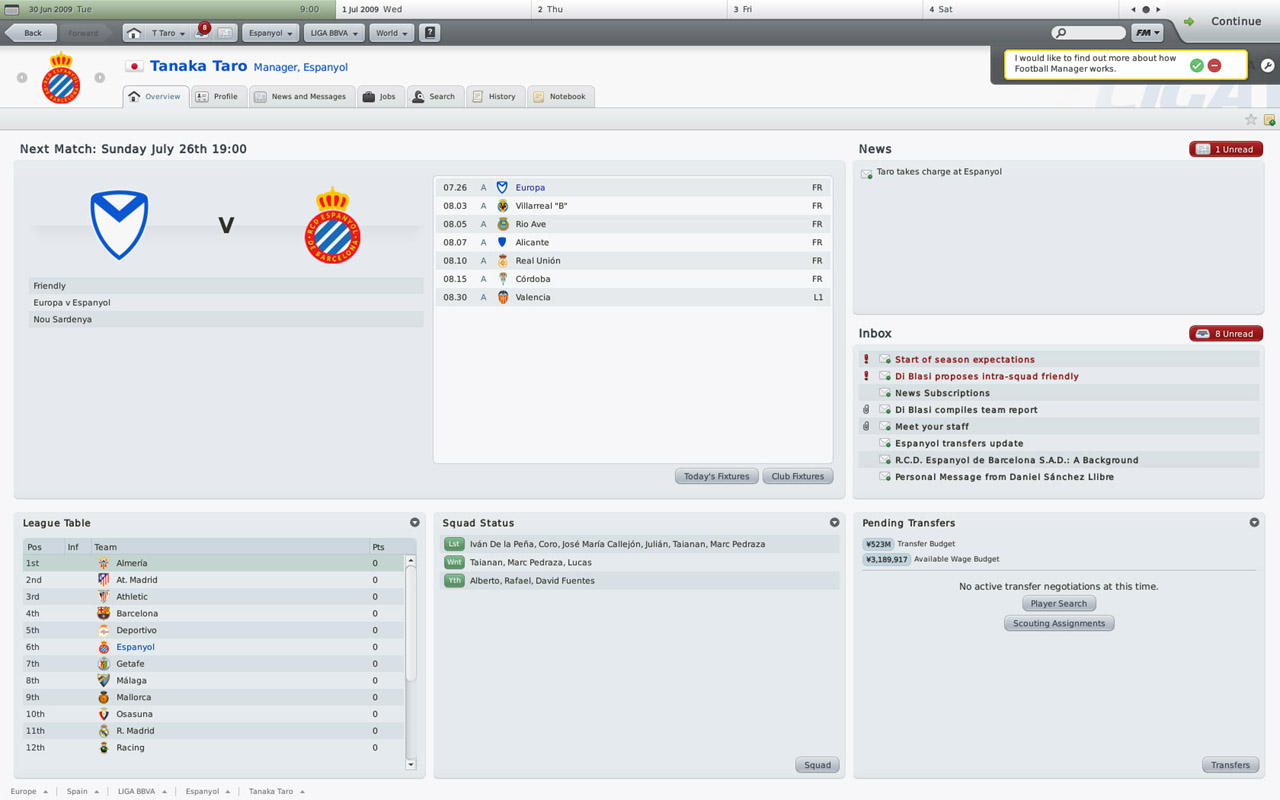Open the LIGA BBVA dropdown
The height and width of the screenshot is (800, 1280).
pyautogui.click(x=333, y=33)
